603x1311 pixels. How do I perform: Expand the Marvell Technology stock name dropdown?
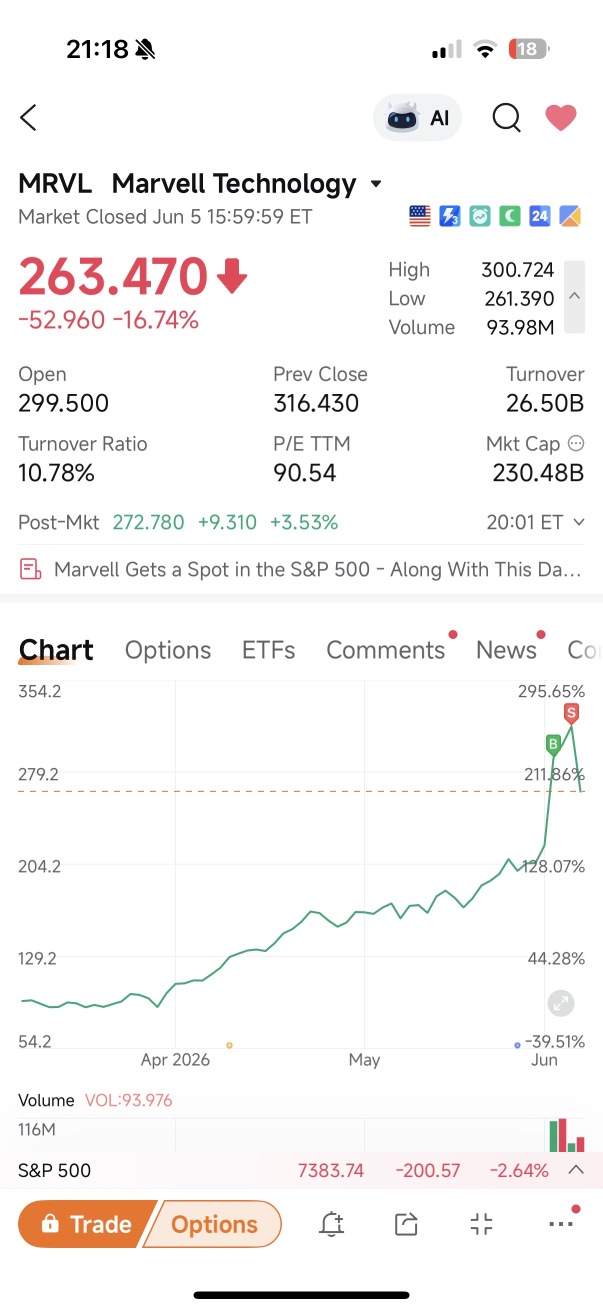pyautogui.click(x=376, y=184)
